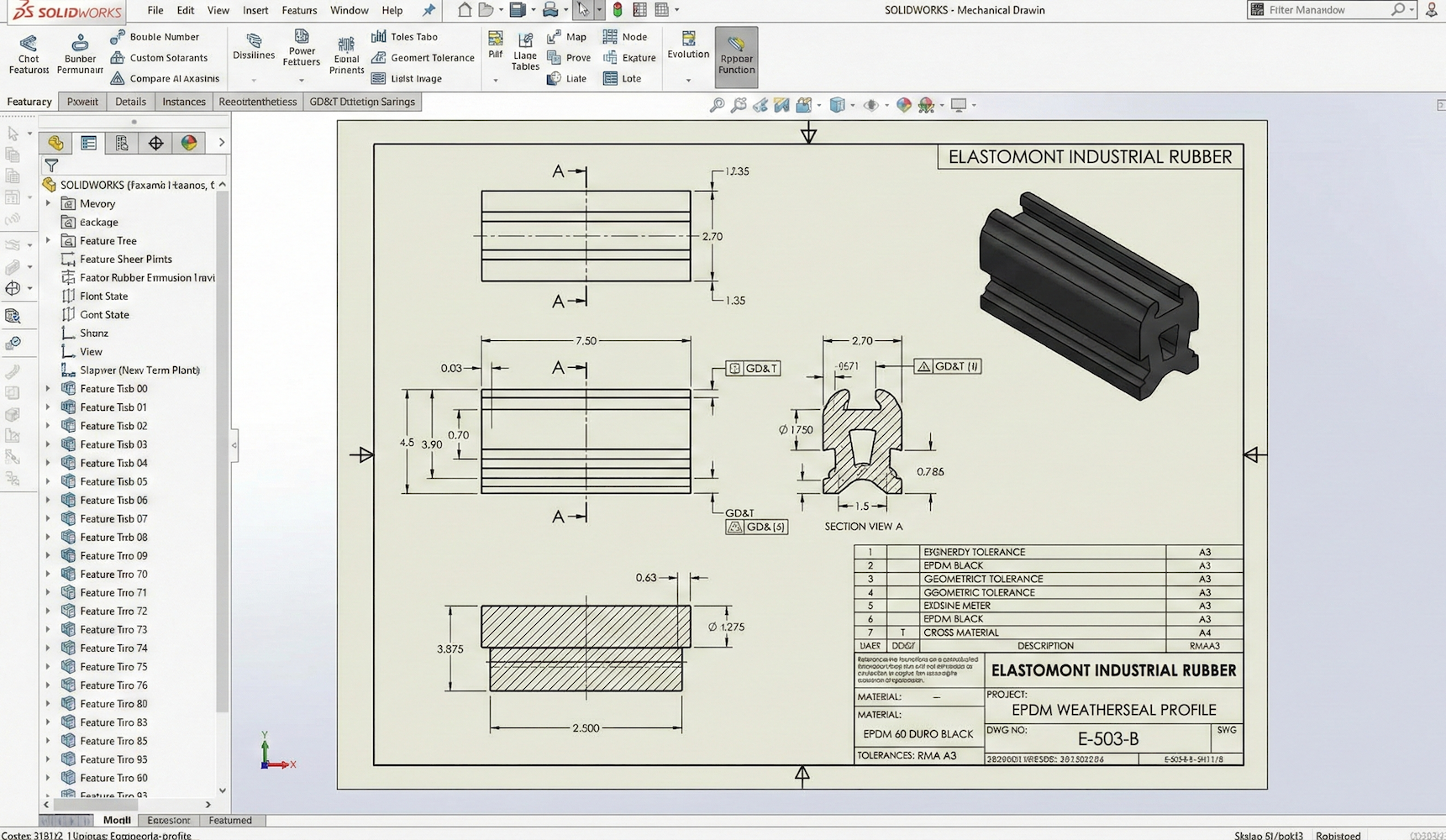
Task: Click the zoom magnifier icon above the drawing
Action: coord(716,104)
